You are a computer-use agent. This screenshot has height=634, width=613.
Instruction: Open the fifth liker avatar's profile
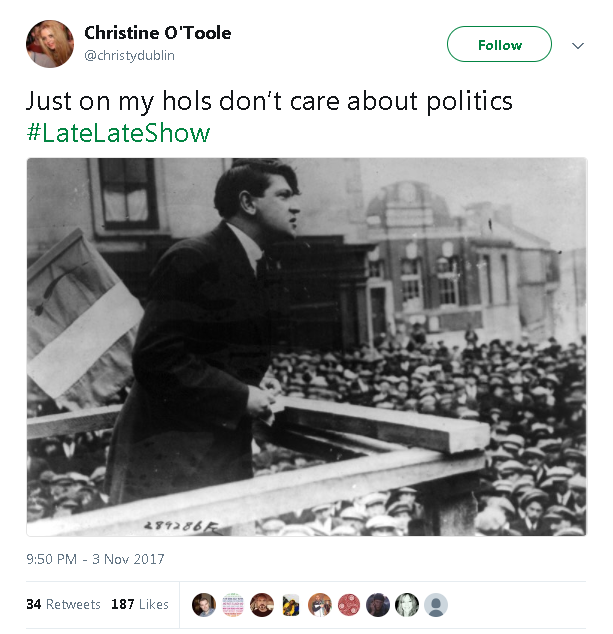[319, 605]
